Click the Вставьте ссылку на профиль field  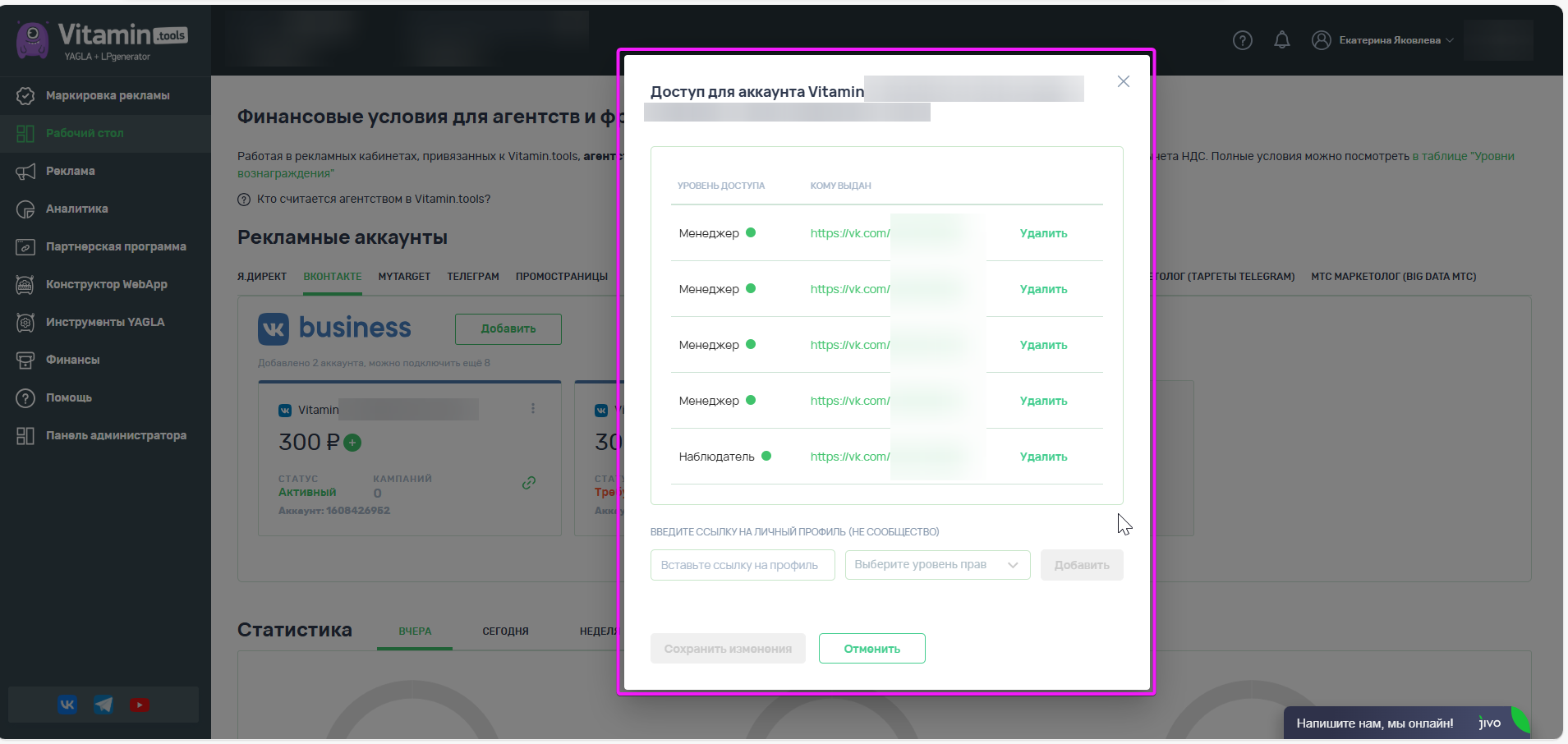point(743,565)
